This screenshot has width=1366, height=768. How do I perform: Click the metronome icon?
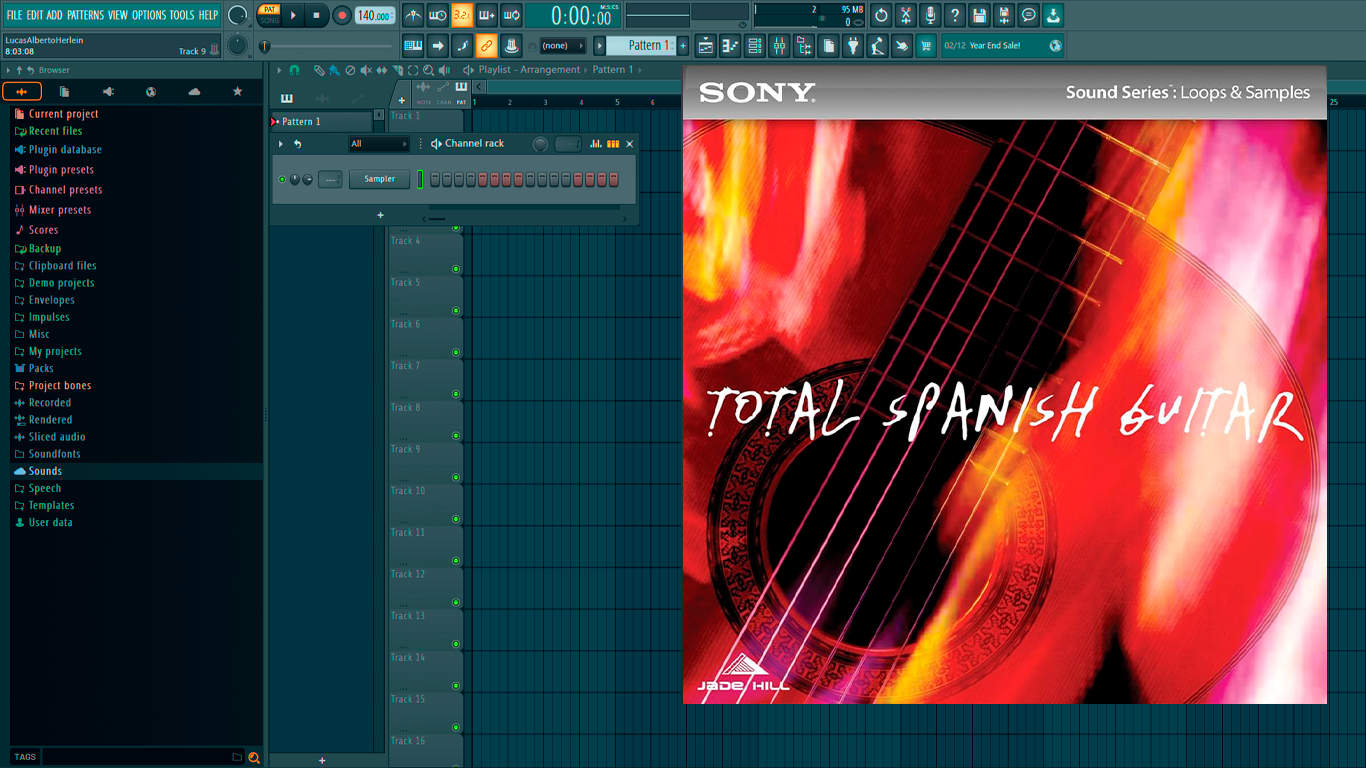pyautogui.click(x=413, y=15)
